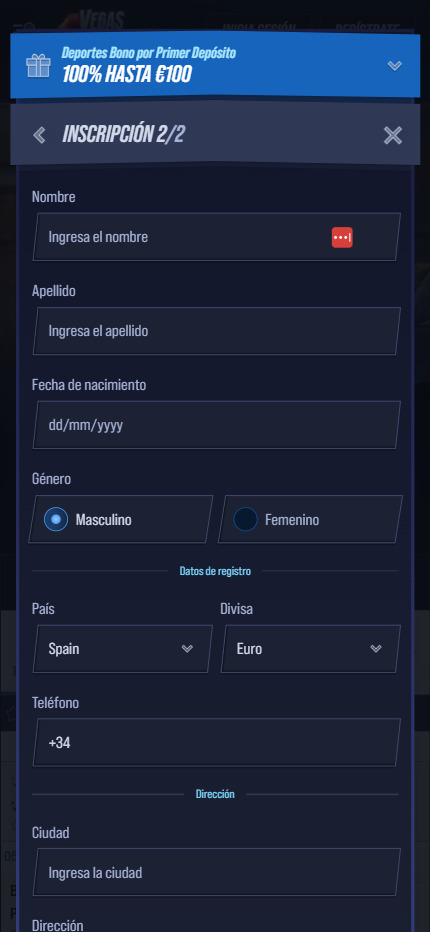Viewport: 430px width, 932px height.
Task: Select the Masculino radio button
Action: [56, 519]
